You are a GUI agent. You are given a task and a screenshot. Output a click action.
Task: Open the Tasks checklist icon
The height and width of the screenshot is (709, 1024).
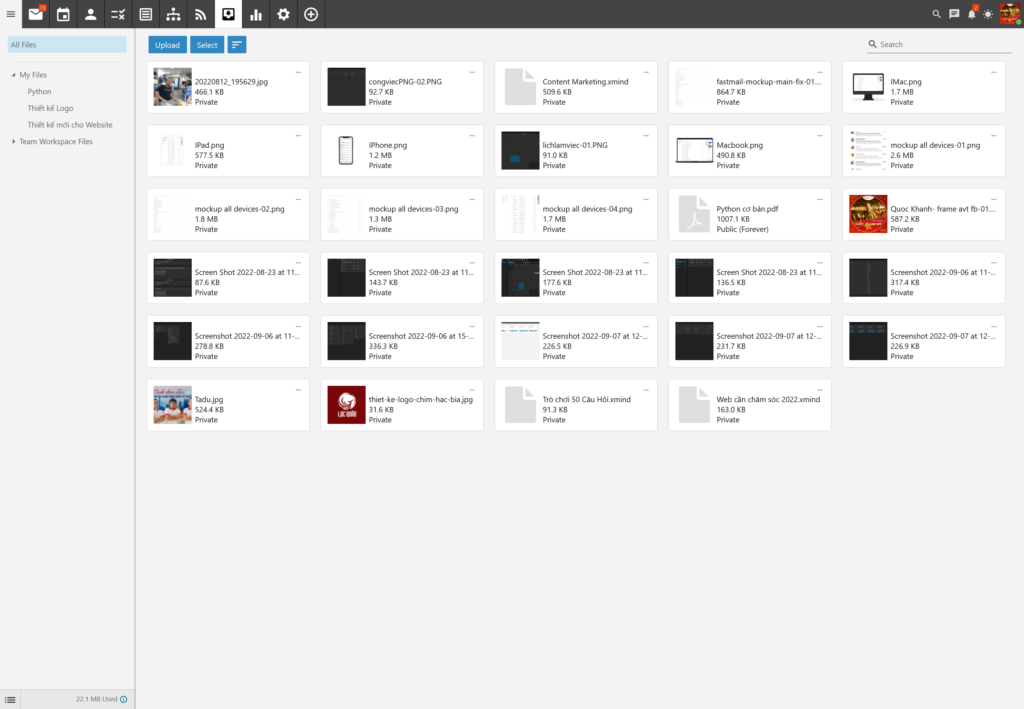pos(118,14)
